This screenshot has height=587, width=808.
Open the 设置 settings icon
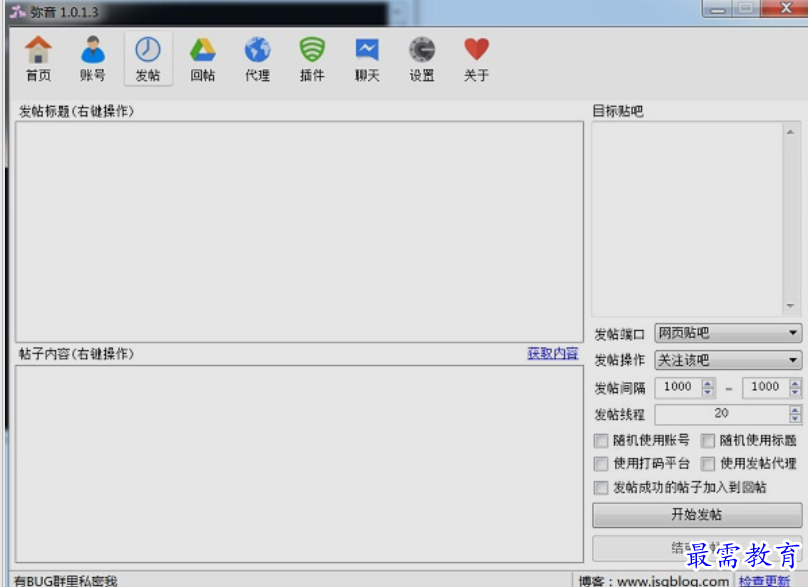point(422,59)
